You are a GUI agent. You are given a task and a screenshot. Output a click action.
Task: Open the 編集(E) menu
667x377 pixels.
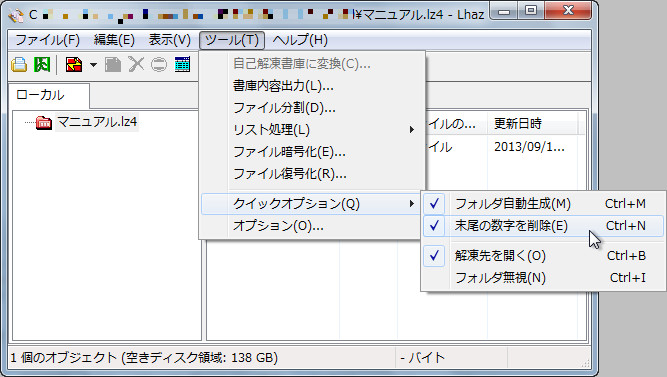(114, 40)
